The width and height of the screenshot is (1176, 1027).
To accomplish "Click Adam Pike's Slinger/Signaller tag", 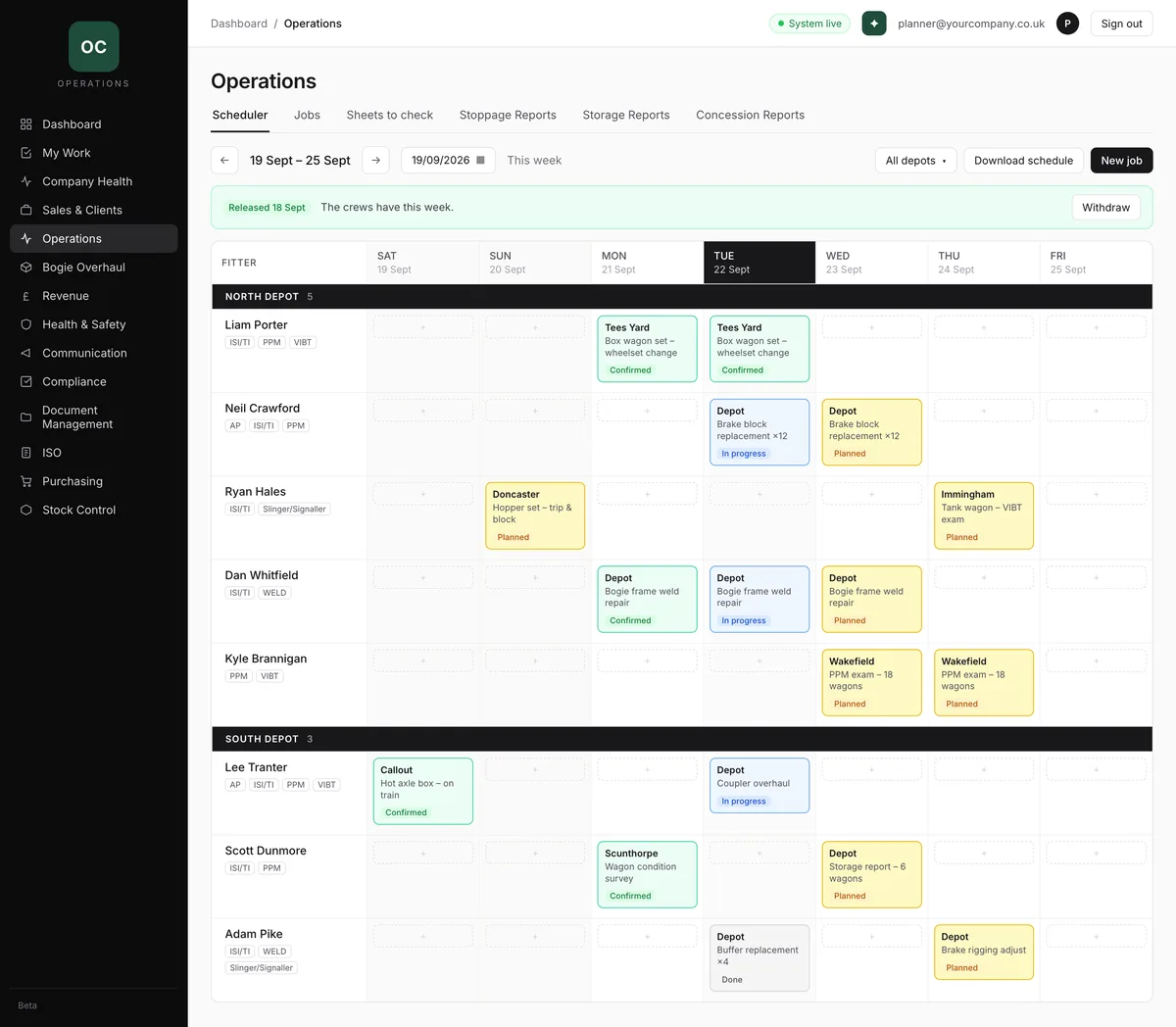I will [262, 968].
